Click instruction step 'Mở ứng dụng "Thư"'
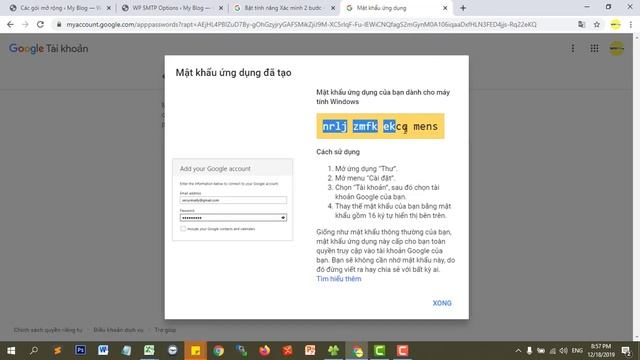This screenshot has width=640, height=360. pyautogui.click(x=366, y=169)
